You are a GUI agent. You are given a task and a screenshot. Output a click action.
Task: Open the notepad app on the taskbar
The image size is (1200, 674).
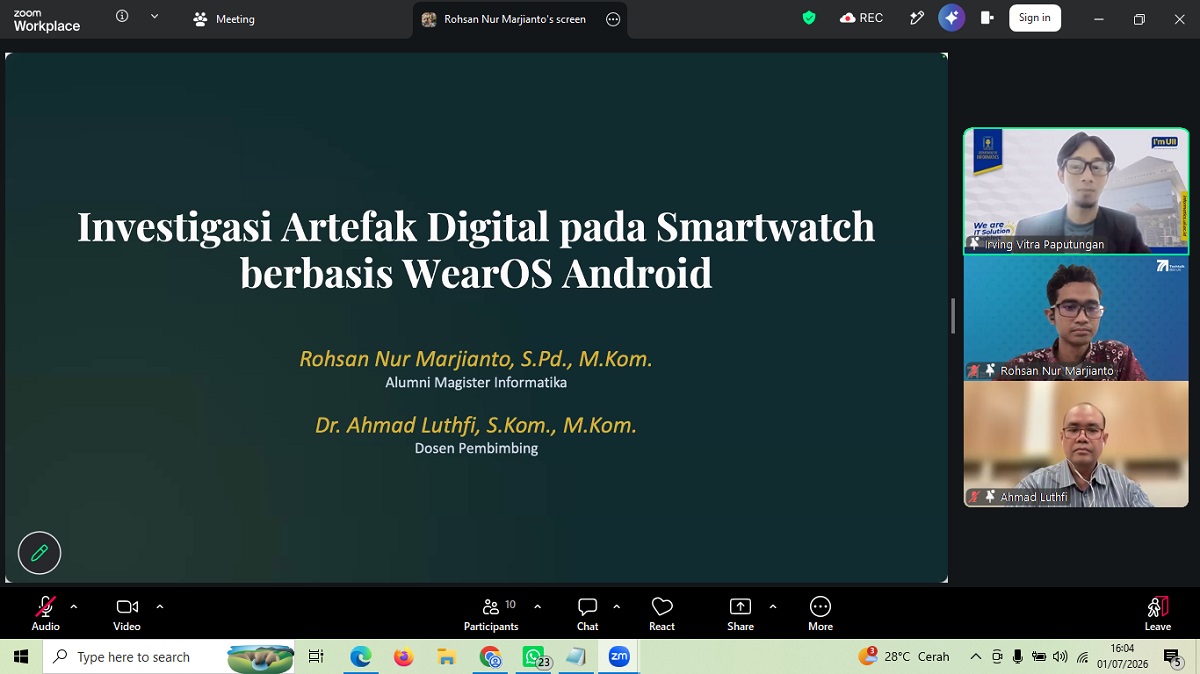[x=576, y=657]
